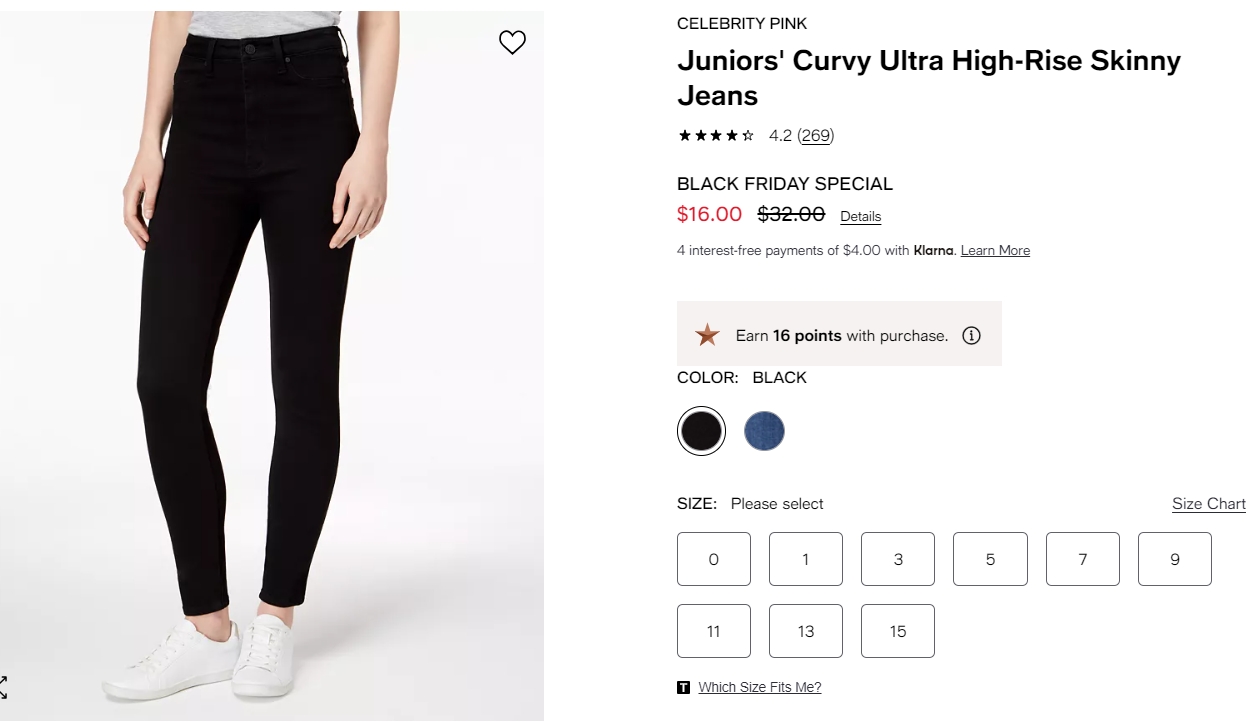Pick size 3
The height and width of the screenshot is (724, 1253).
pyautogui.click(x=898, y=559)
